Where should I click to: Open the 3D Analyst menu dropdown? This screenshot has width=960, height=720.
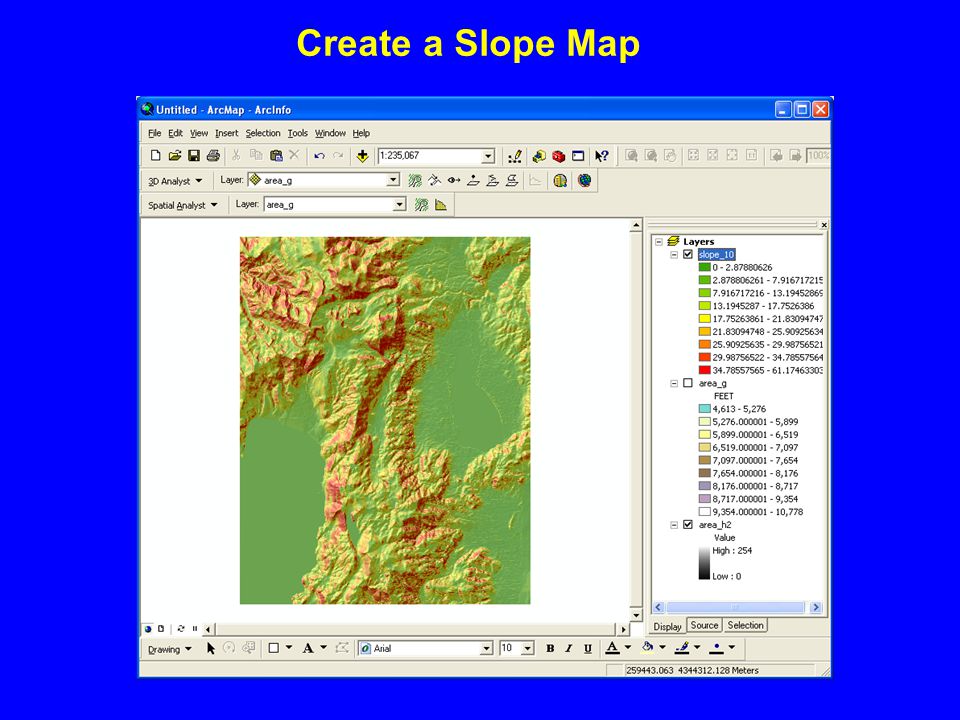175,181
